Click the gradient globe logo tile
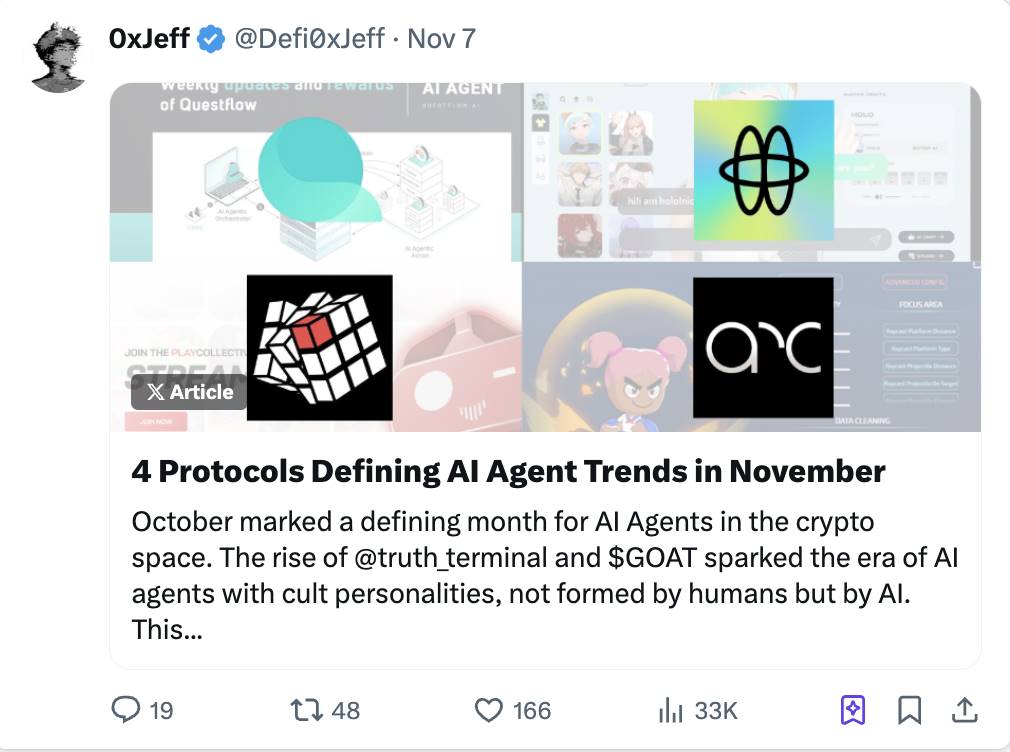 pos(763,170)
